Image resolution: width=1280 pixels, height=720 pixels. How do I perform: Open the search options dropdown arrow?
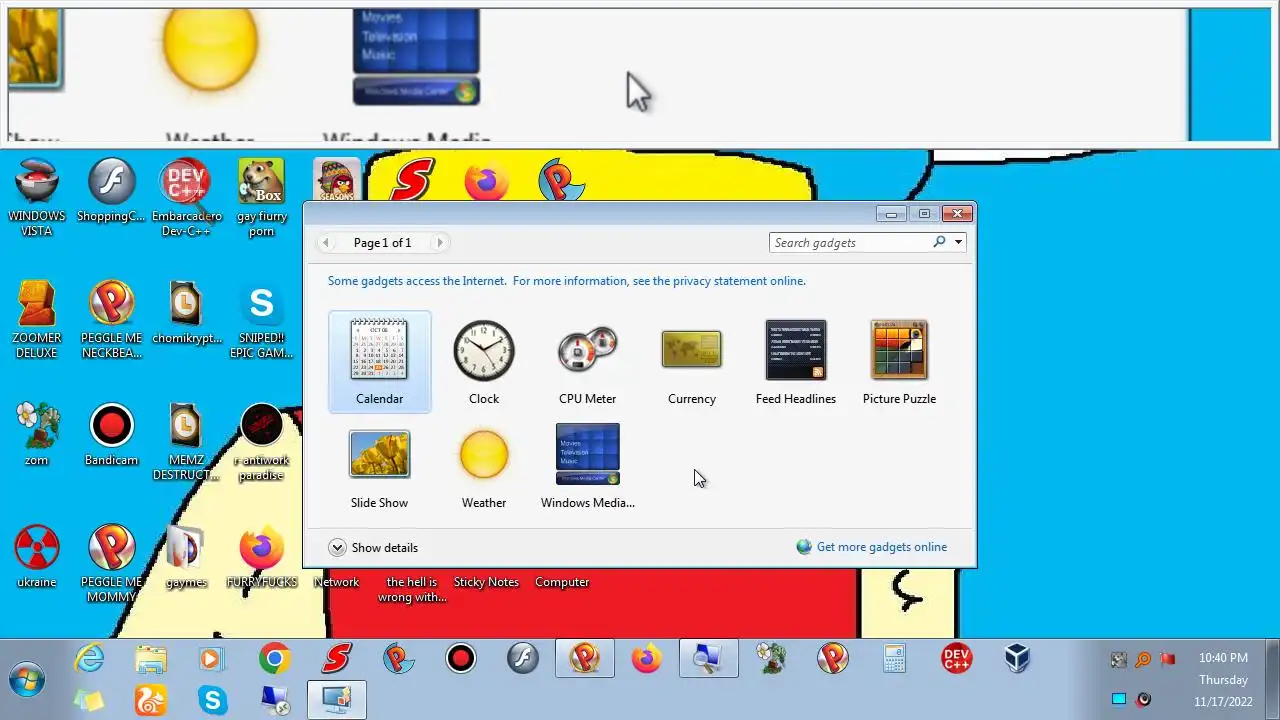[x=958, y=242]
